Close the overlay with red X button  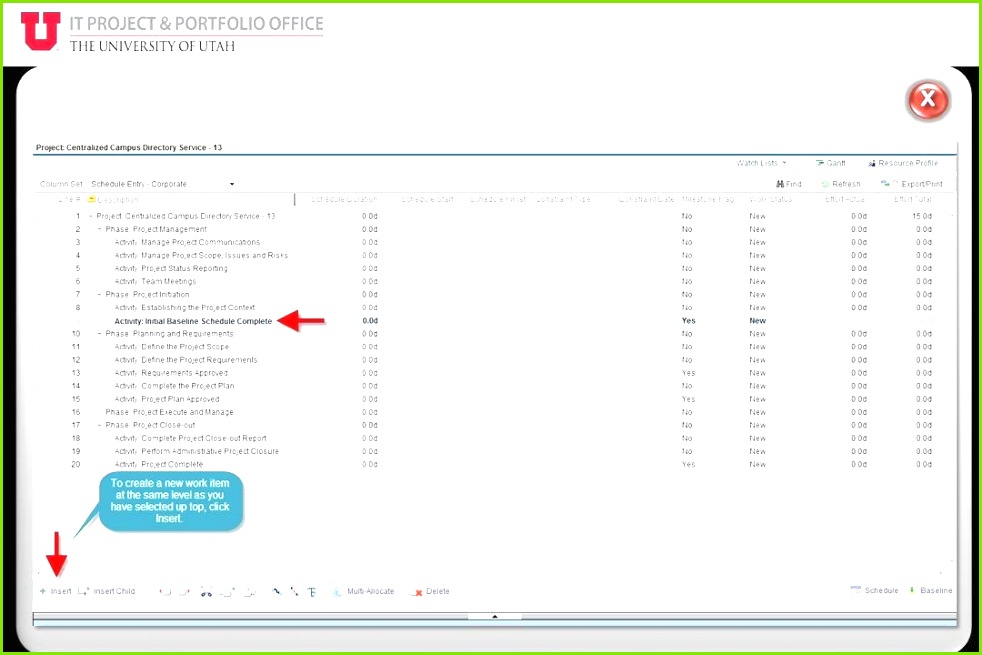coord(927,100)
